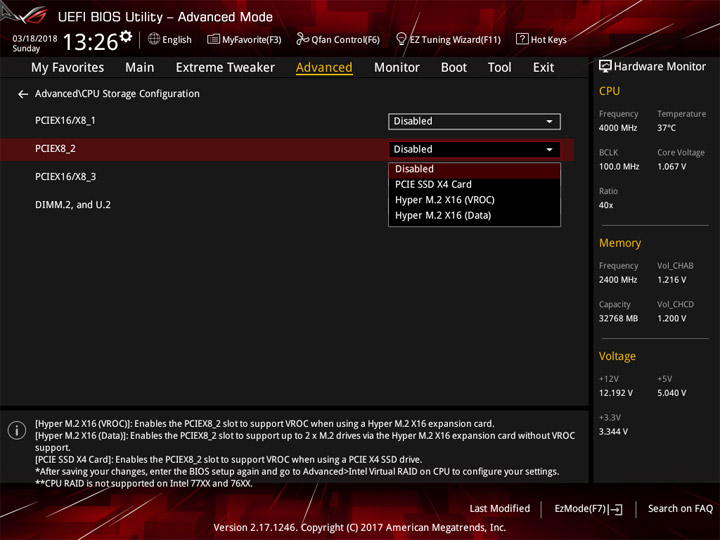Click the Version 2.17.1246 copyright text
This screenshot has height=540, width=720.
pyautogui.click(x=360, y=528)
